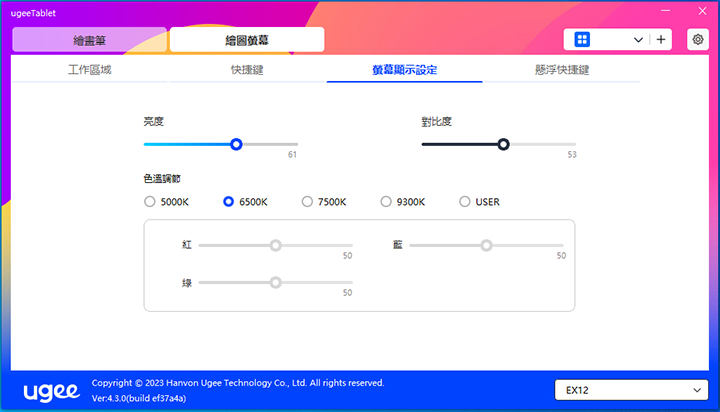720x412 pixels.
Task: Choose the USER color temperature option
Action: (x=465, y=201)
